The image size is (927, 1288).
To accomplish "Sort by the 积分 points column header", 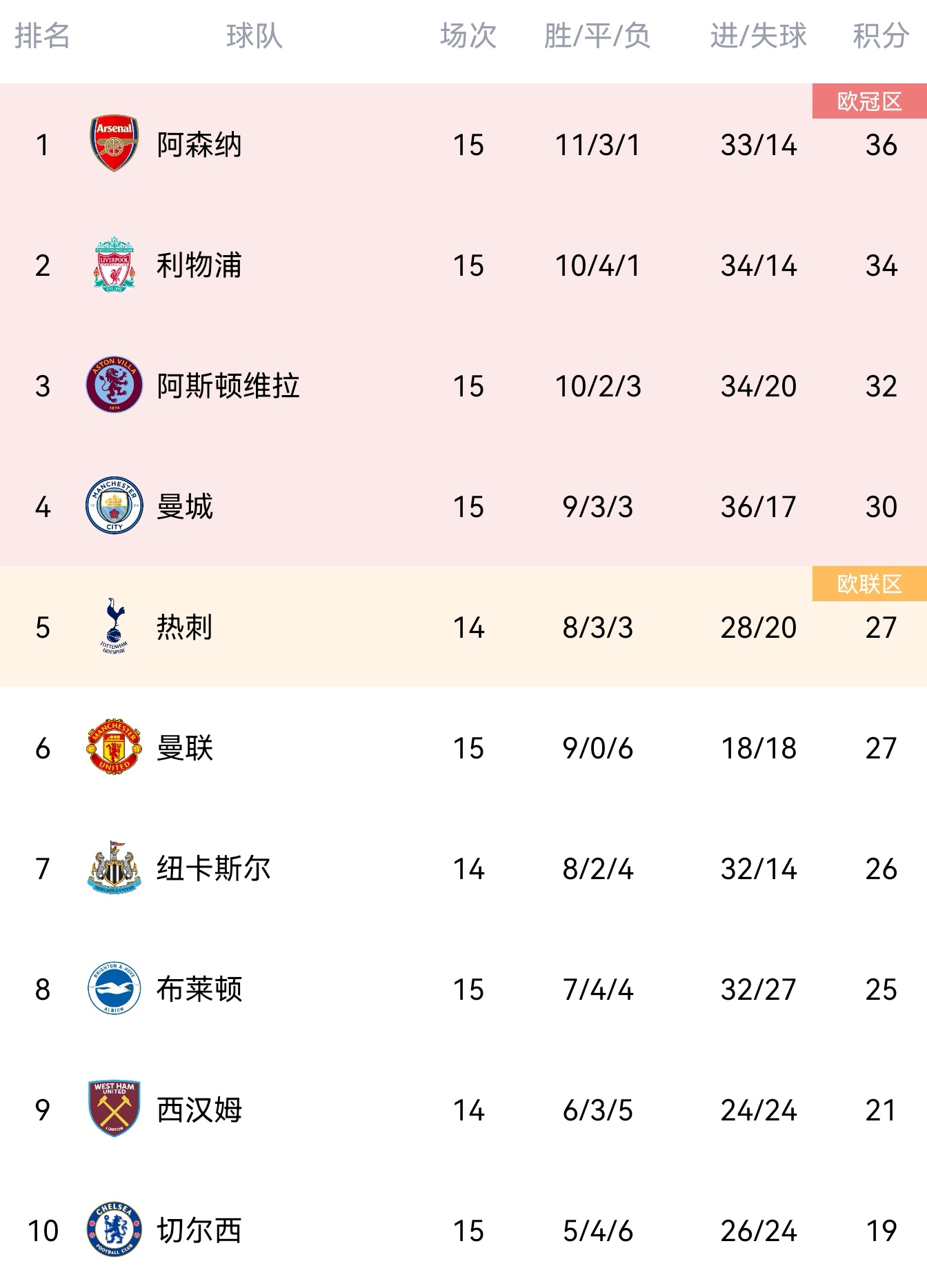I will tap(881, 36).
